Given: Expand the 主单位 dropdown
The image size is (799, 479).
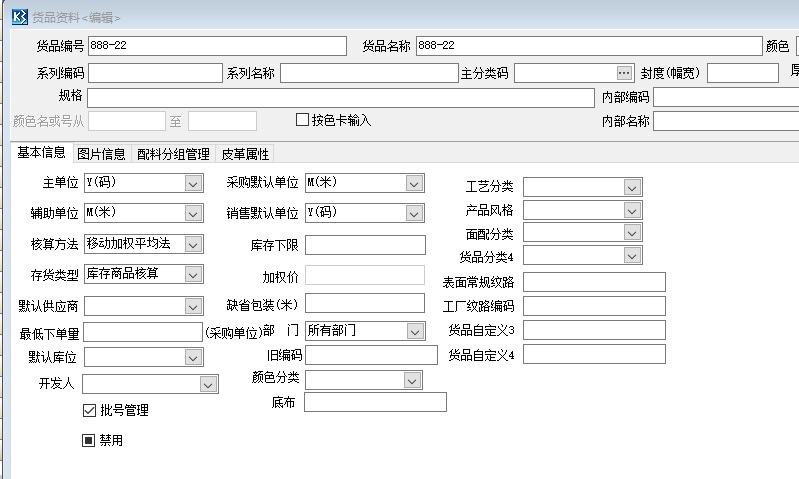Looking at the screenshot, I should [x=193, y=183].
